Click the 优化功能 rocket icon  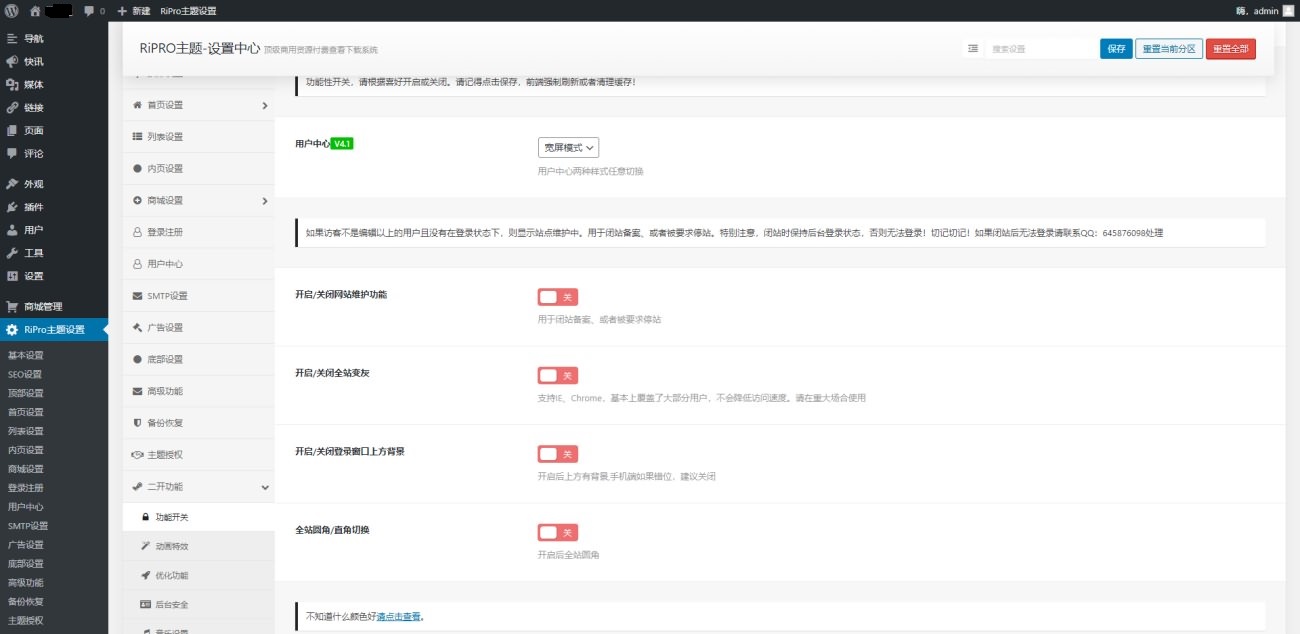point(146,575)
